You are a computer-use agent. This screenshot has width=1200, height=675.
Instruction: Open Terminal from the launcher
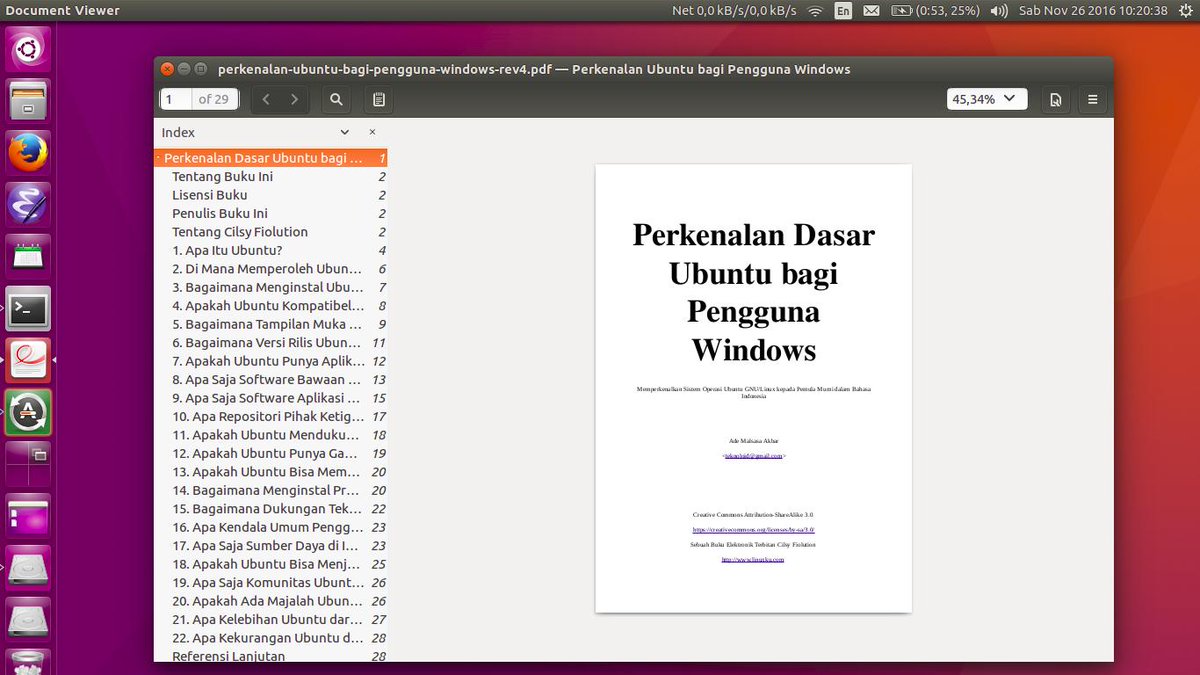click(x=28, y=308)
